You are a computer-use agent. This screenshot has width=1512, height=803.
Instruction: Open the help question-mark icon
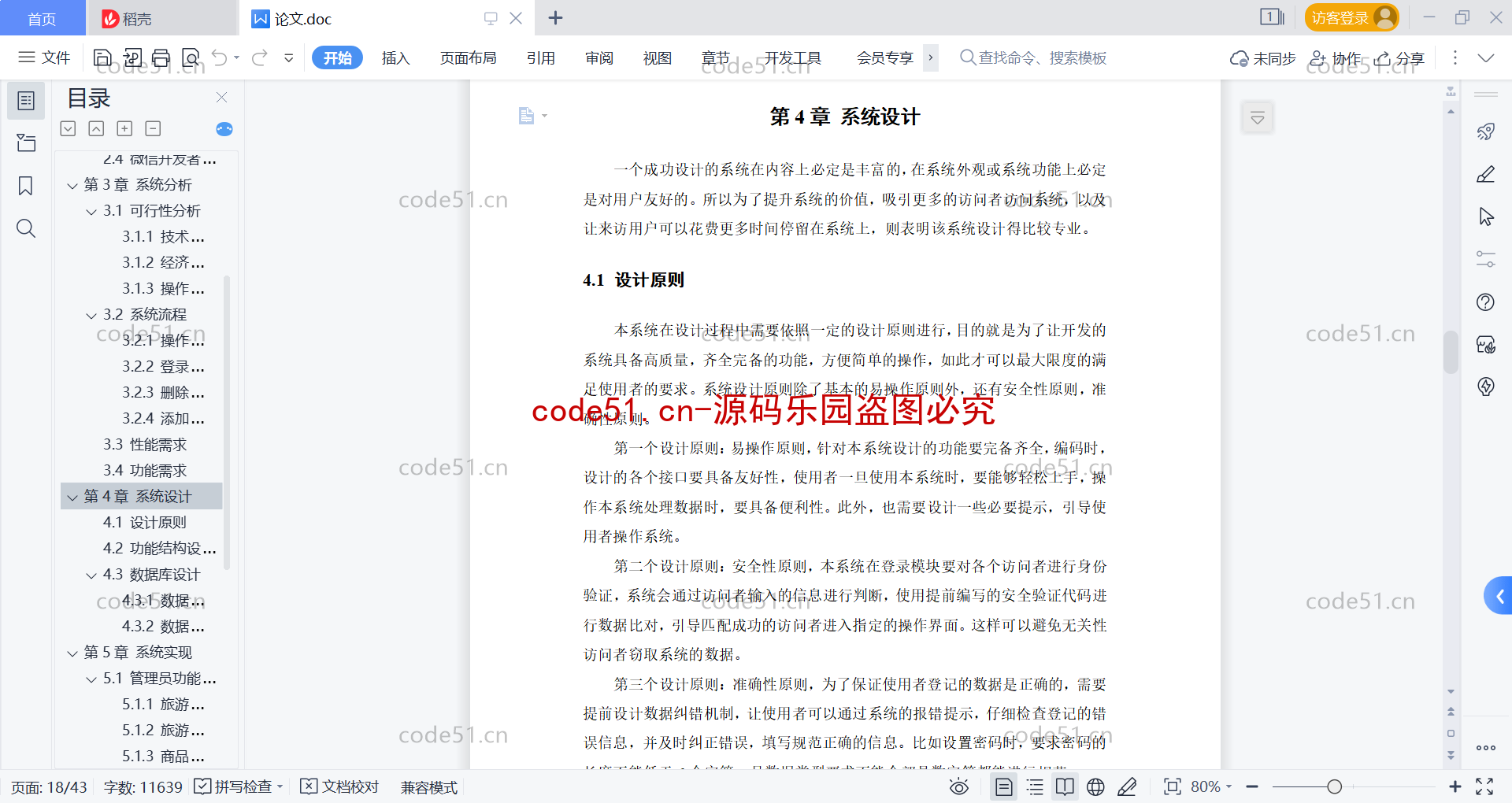coord(1486,302)
